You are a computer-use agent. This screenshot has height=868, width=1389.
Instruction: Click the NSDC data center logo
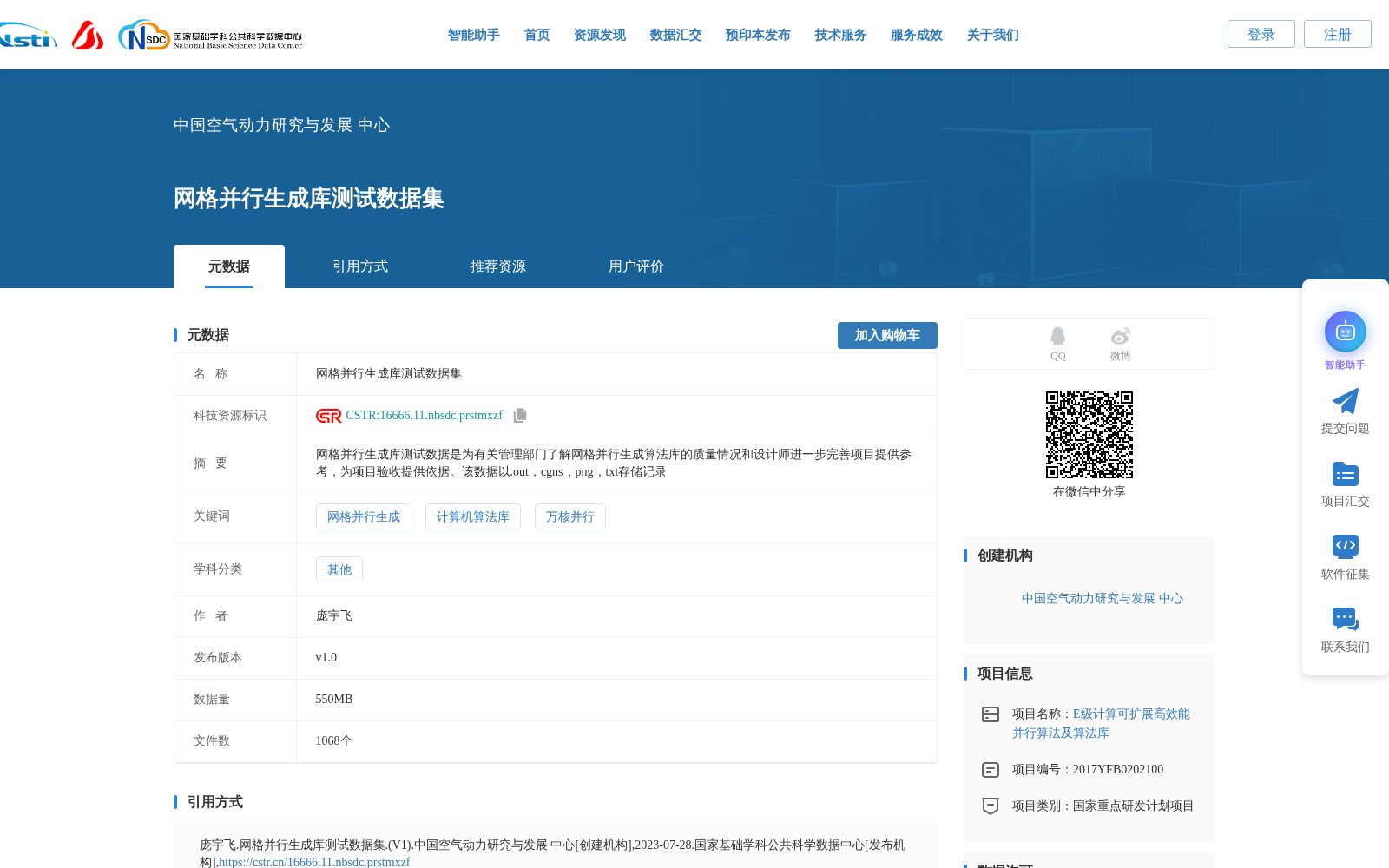click(210, 35)
